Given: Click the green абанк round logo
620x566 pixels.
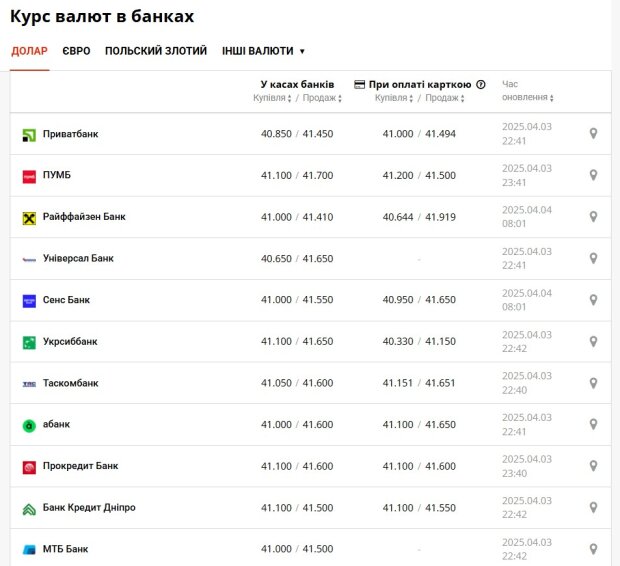Looking at the screenshot, I should click(x=29, y=426).
